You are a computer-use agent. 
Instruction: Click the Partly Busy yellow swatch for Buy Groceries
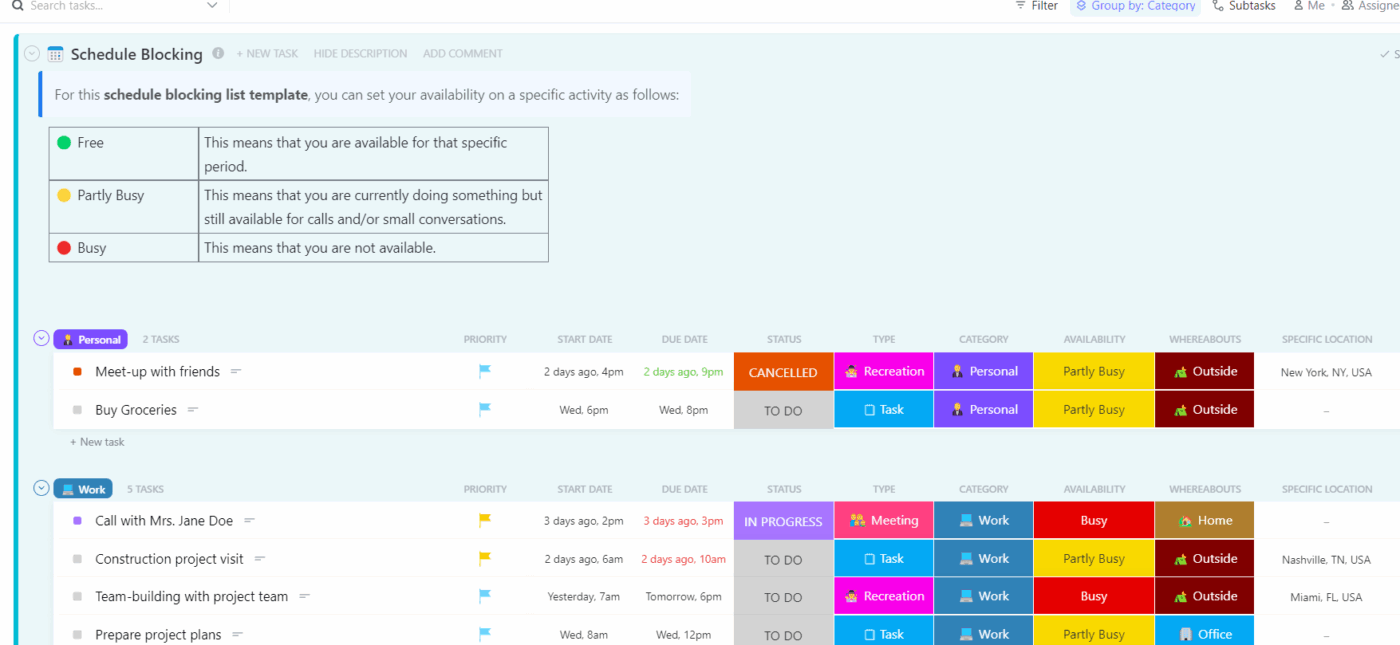(1093, 409)
